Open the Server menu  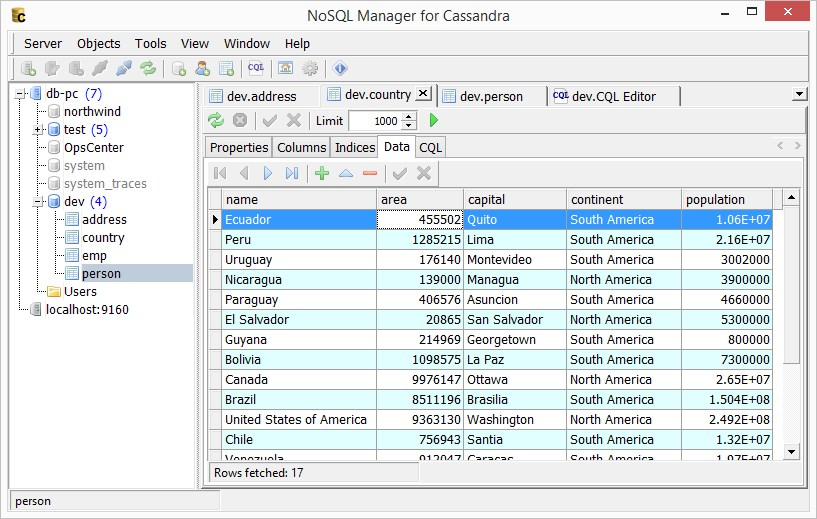click(x=43, y=44)
